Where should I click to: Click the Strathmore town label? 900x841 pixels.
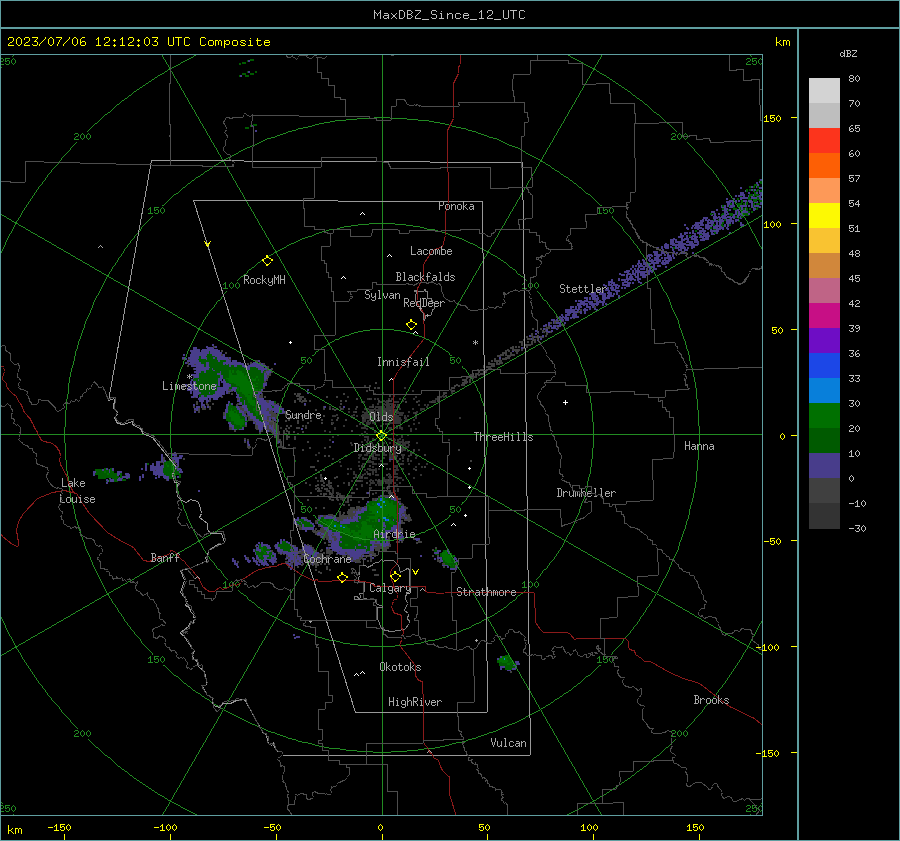(x=486, y=592)
